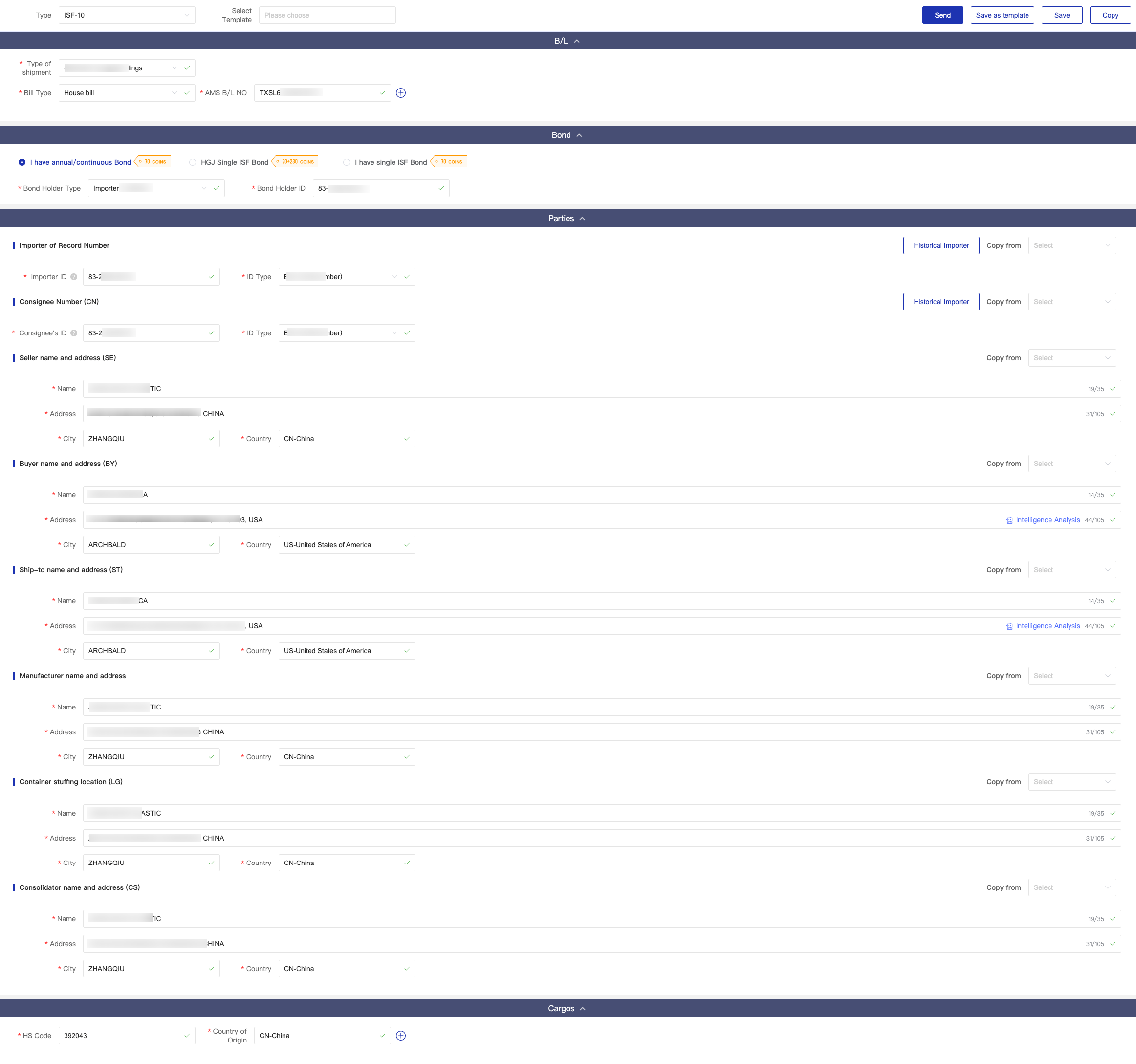The width and height of the screenshot is (1136, 1064).
Task: Click help icon next to Consignee's ID
Action: (74, 333)
